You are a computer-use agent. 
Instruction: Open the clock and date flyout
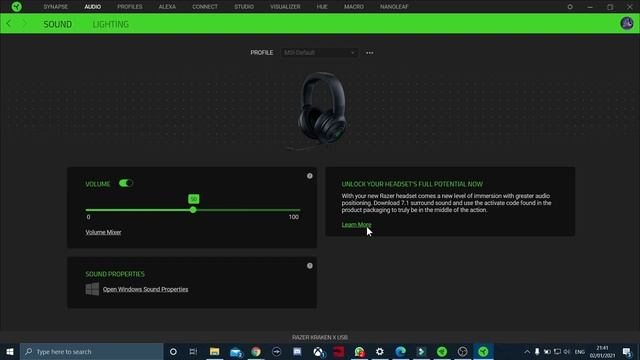[x=602, y=351]
